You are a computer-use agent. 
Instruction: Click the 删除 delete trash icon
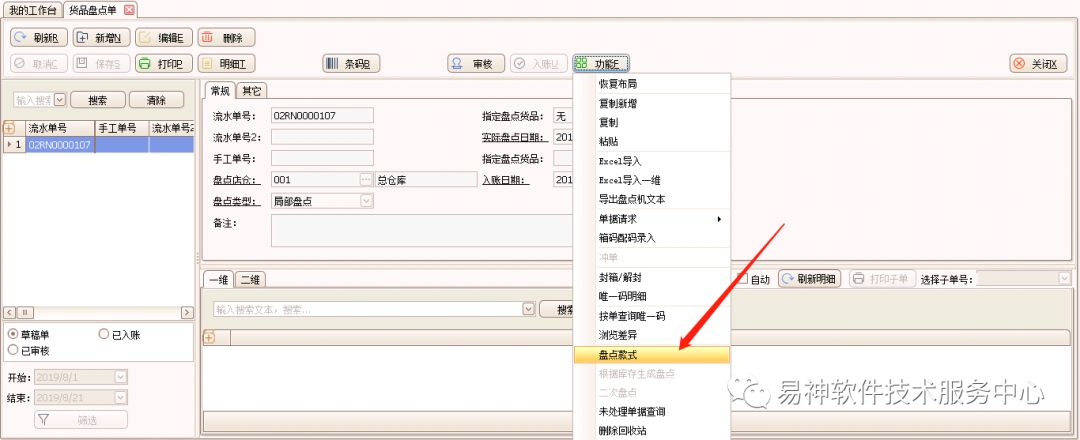pyautogui.click(x=208, y=38)
